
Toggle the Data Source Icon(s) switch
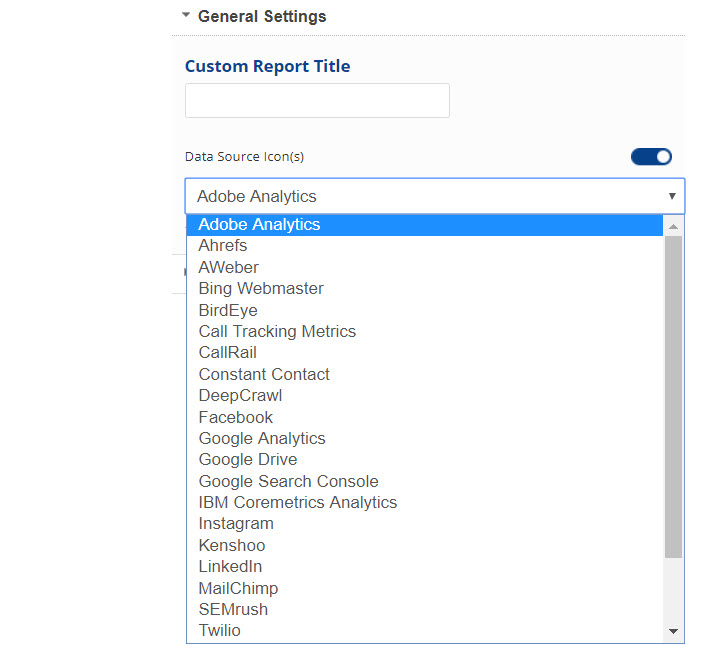click(x=651, y=156)
